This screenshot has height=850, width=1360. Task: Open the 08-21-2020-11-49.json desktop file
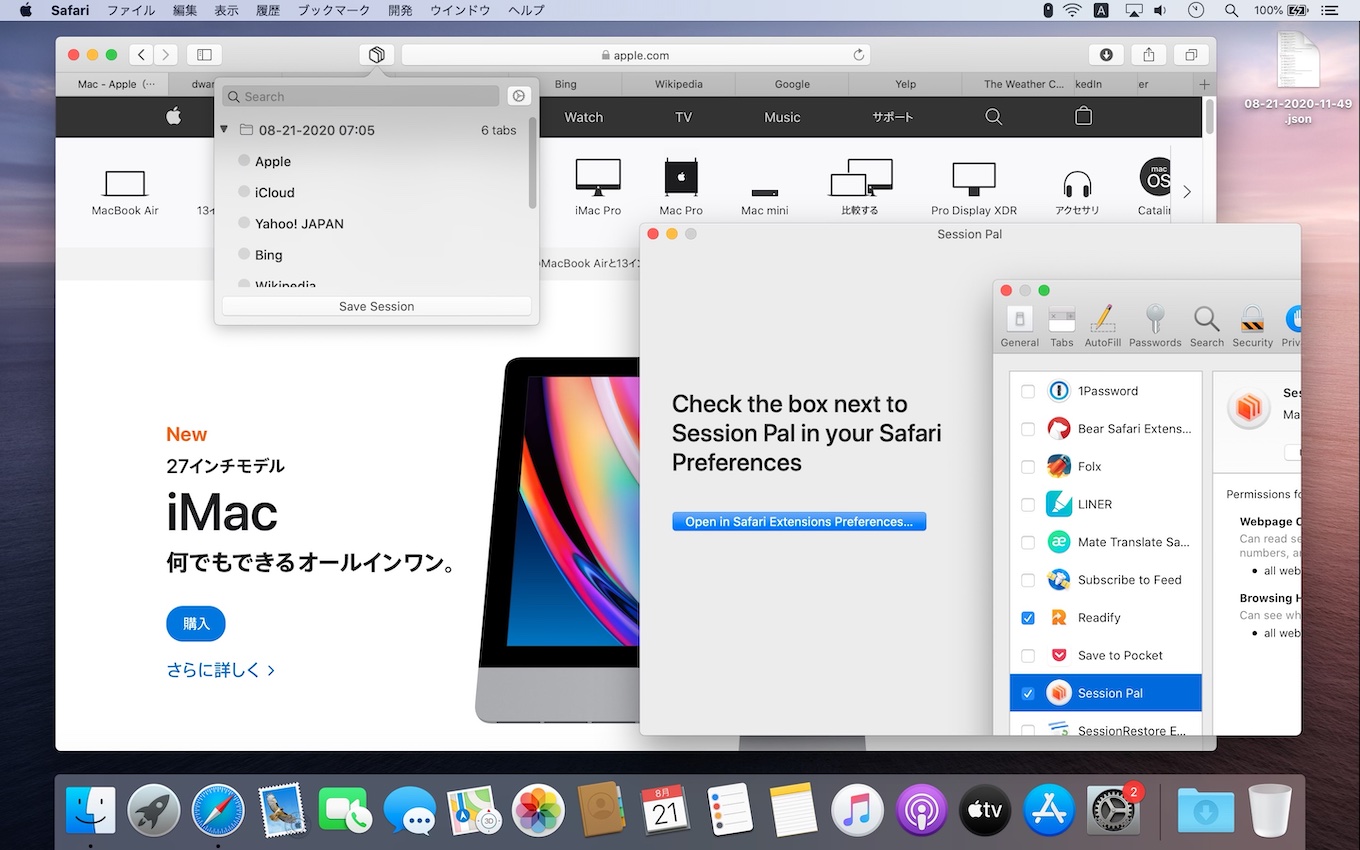pyautogui.click(x=1298, y=78)
